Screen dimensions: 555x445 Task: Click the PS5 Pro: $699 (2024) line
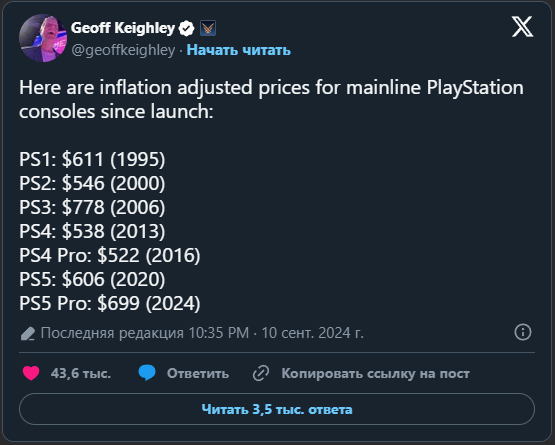pos(110,303)
